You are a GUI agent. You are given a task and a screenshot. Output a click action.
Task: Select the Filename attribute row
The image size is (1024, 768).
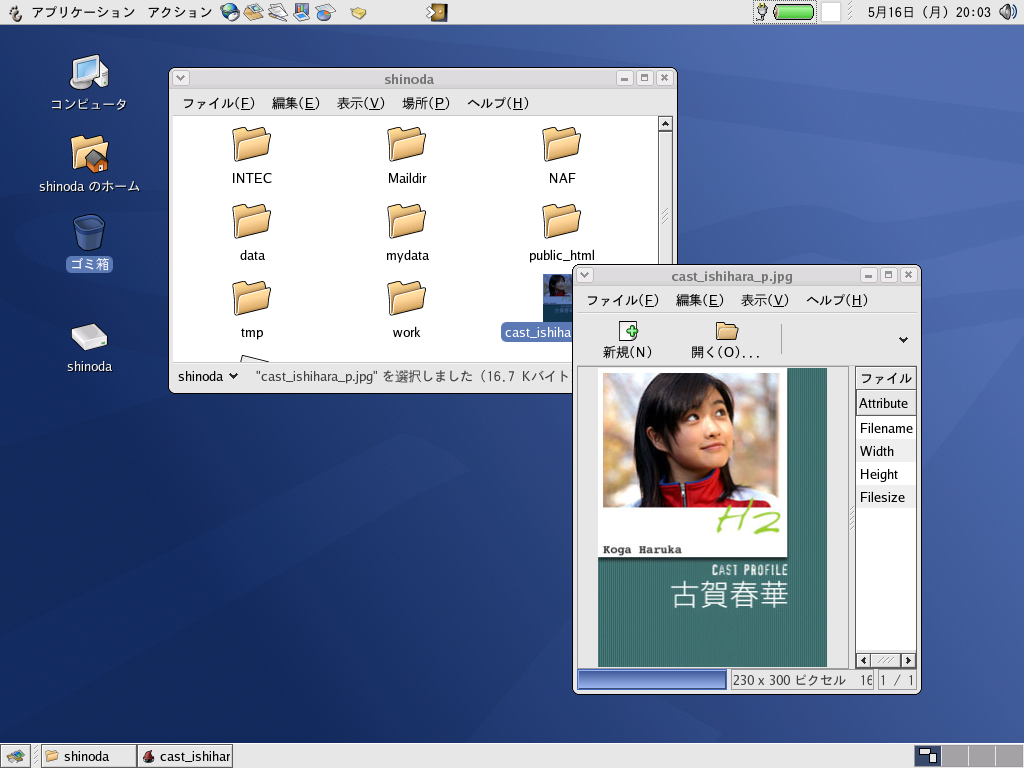[x=886, y=428]
